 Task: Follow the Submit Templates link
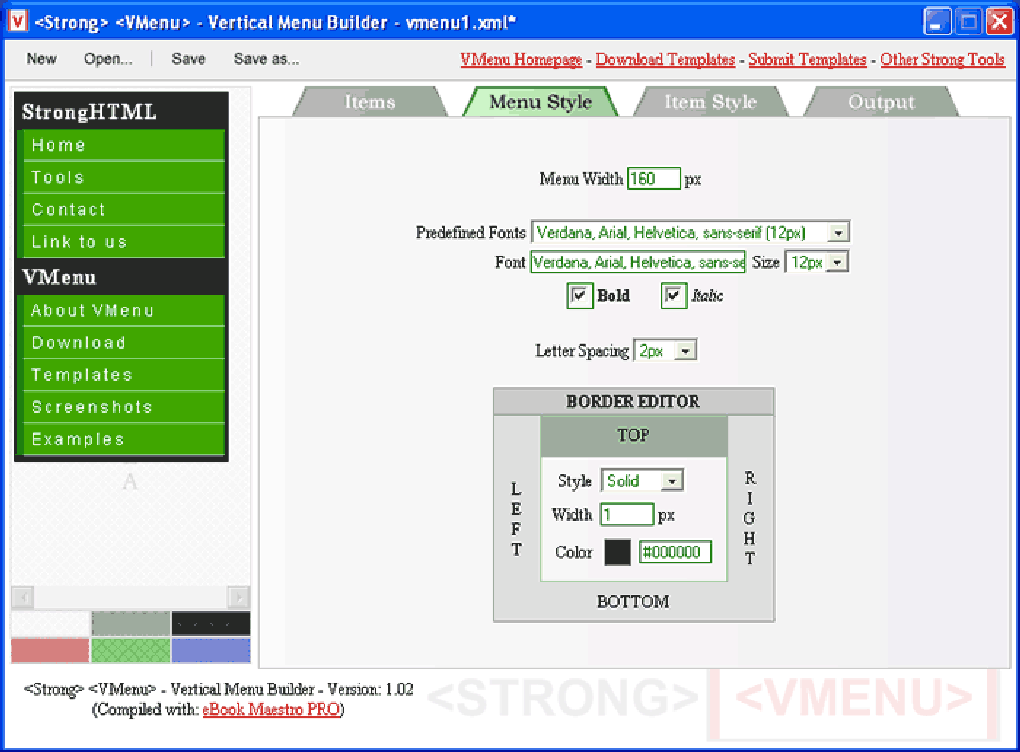(x=807, y=59)
